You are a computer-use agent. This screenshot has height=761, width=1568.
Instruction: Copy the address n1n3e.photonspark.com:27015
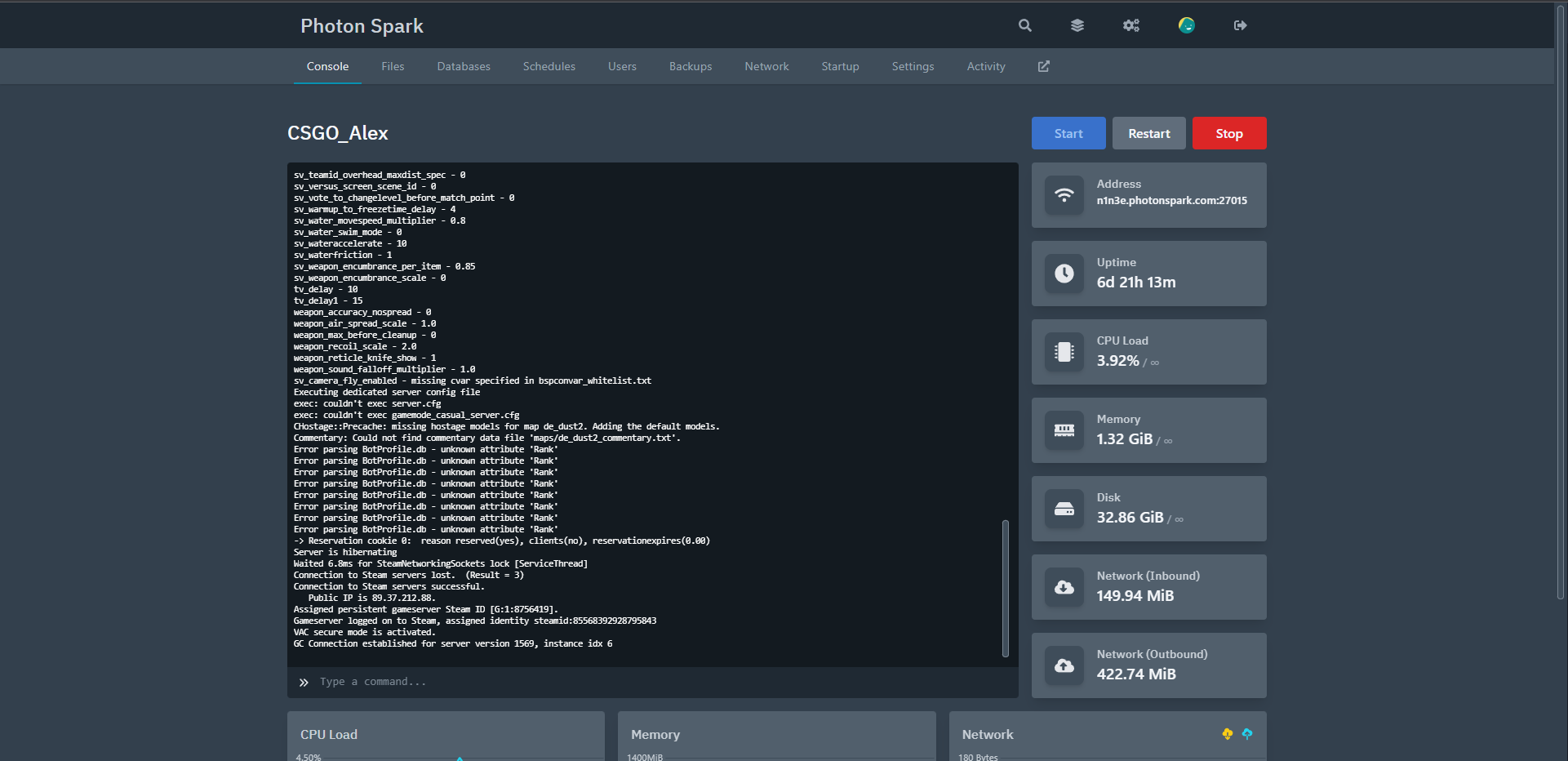point(1172,201)
